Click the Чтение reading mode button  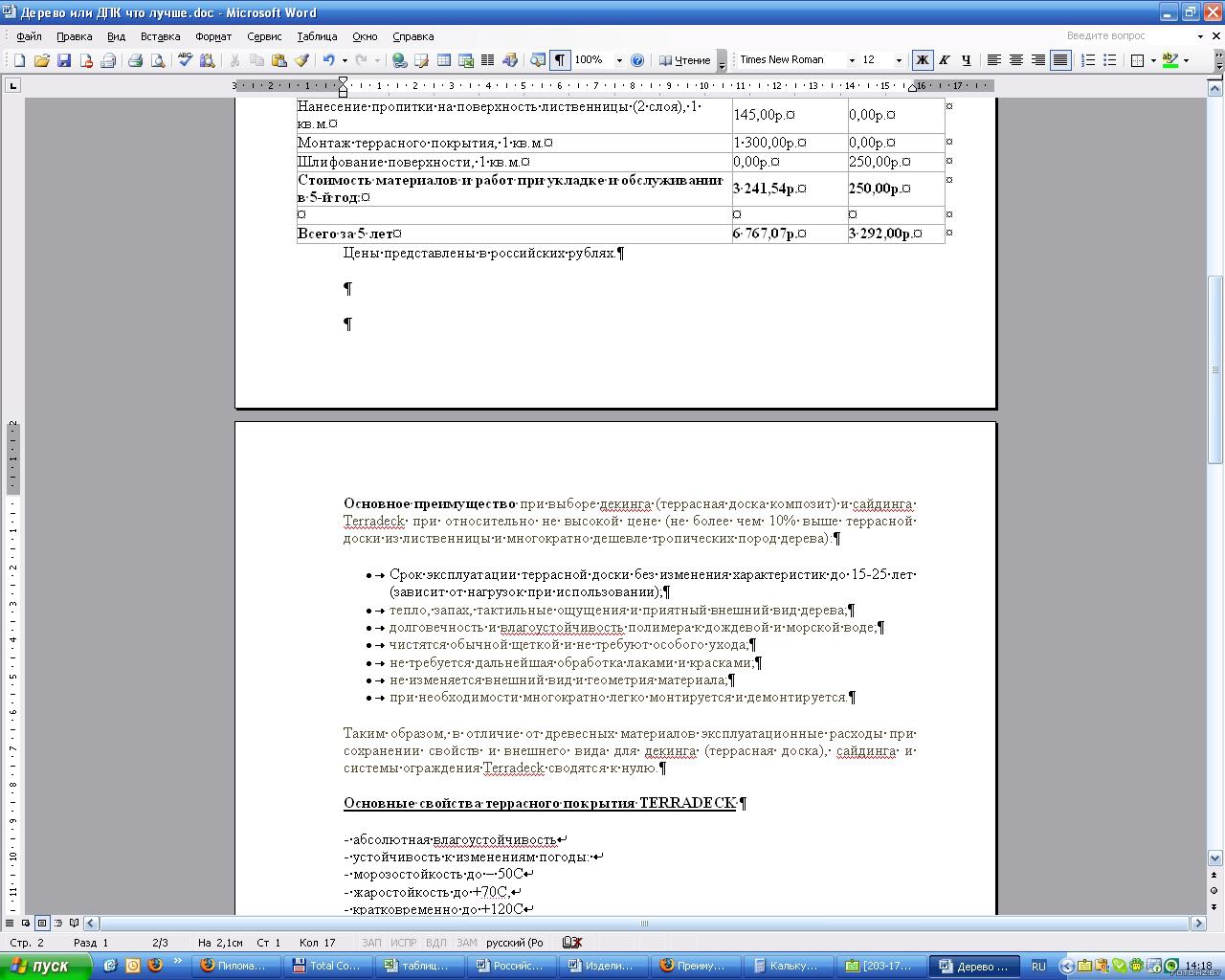[x=685, y=60]
